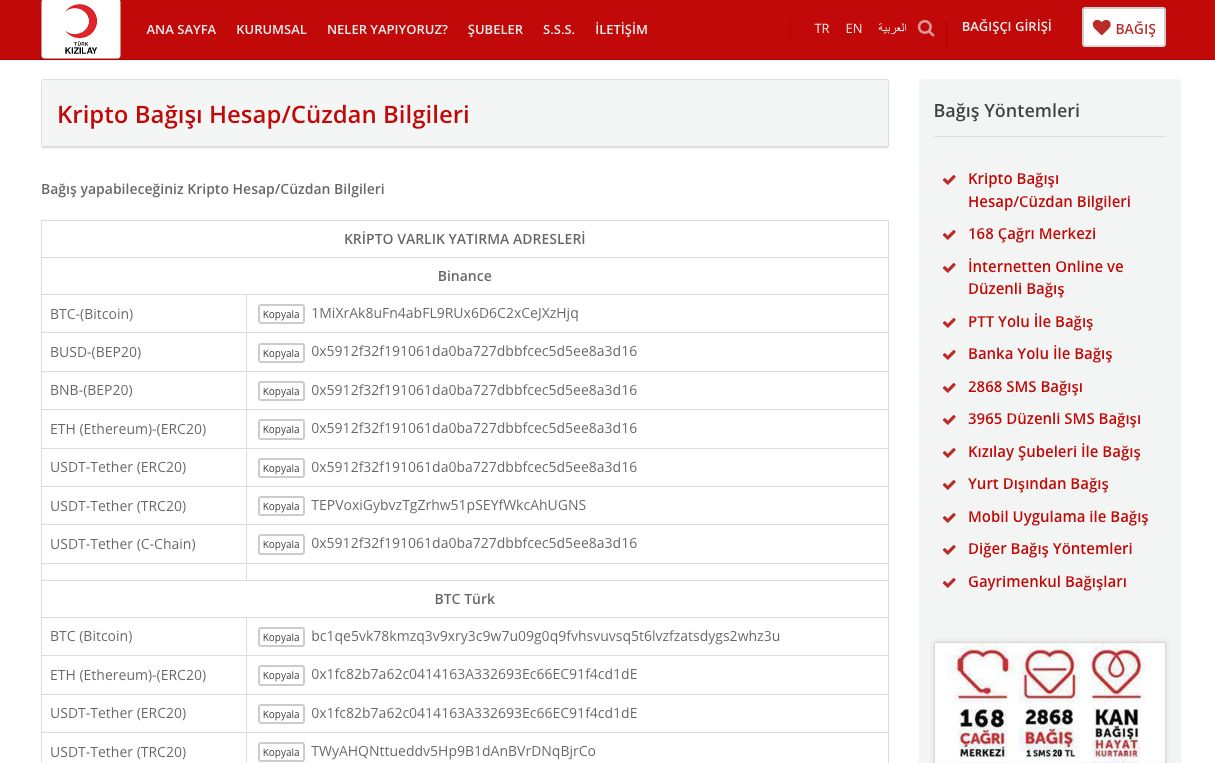Click the page title Kripto Bağışı Hesap/Cüzdan Bilgileri

263,114
